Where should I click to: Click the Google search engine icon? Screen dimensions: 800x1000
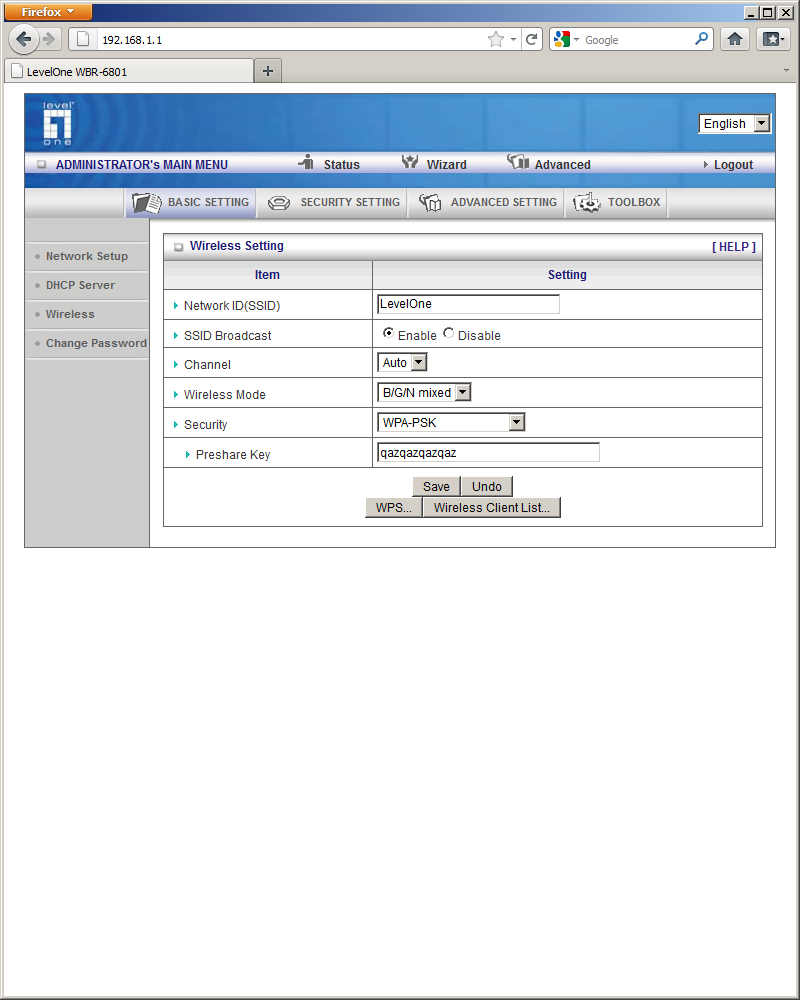(x=561, y=40)
